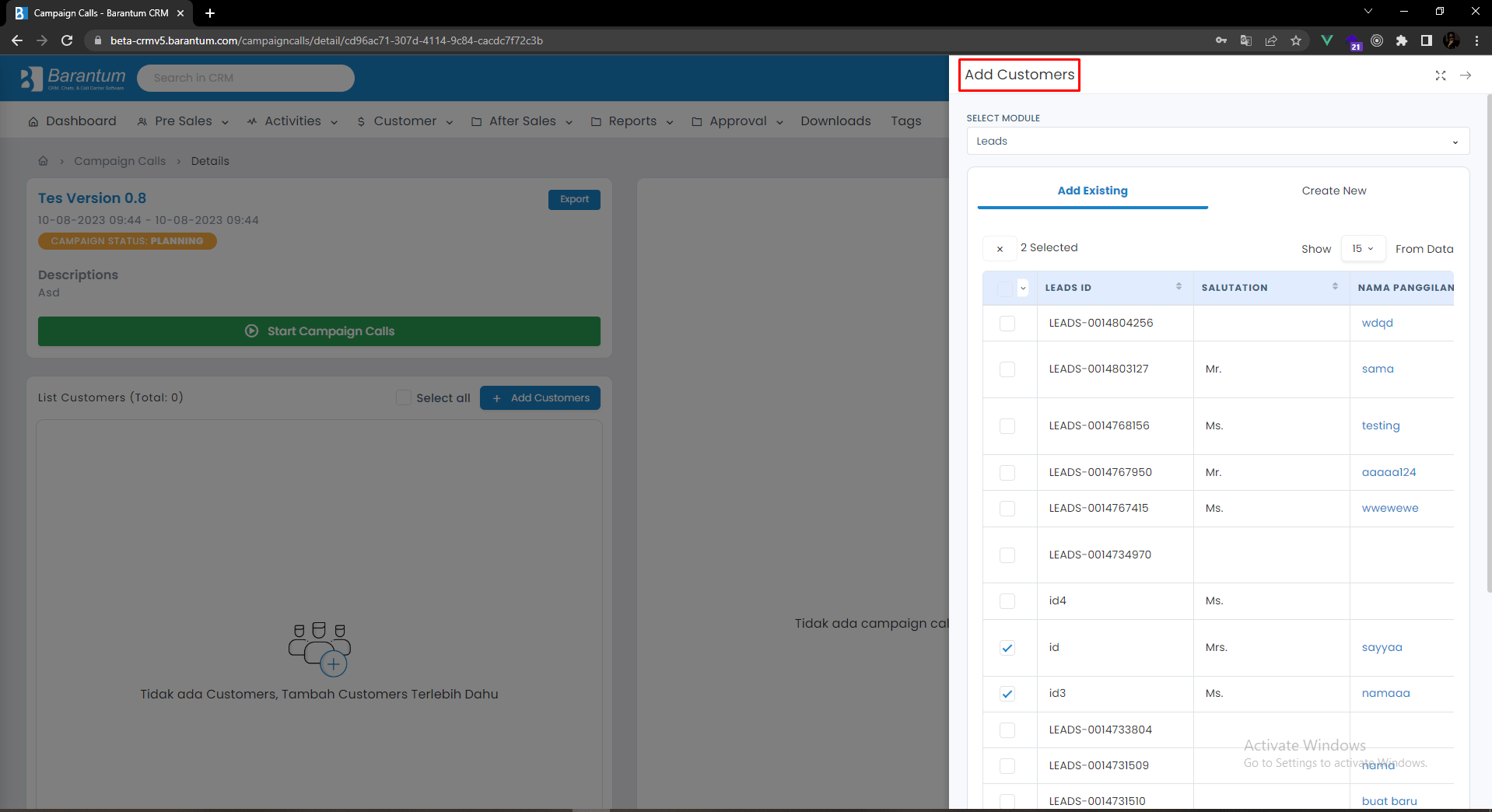
Task: Sort by the Salutation column
Action: point(1335,287)
